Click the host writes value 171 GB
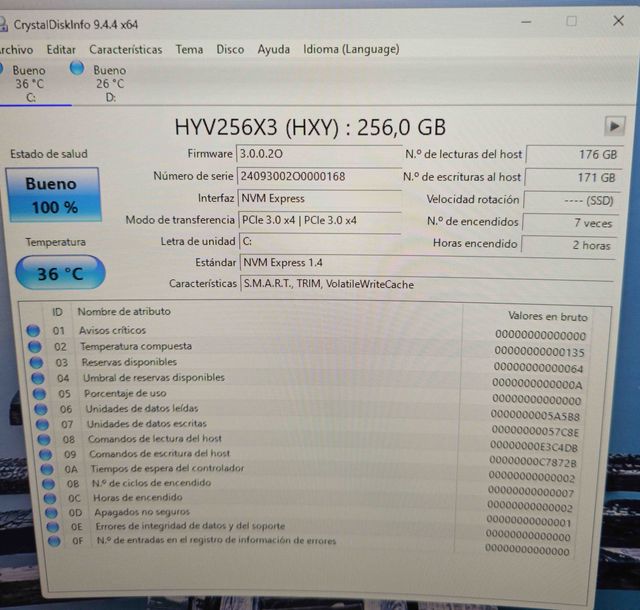640x610 pixels. click(573, 178)
